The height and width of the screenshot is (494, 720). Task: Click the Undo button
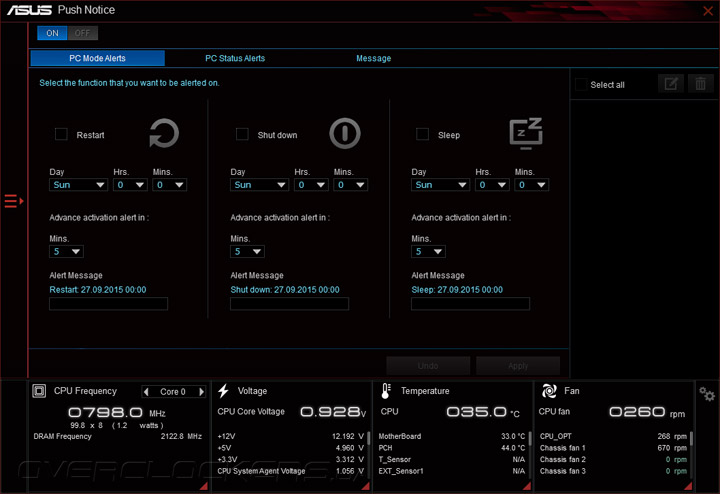click(x=428, y=366)
